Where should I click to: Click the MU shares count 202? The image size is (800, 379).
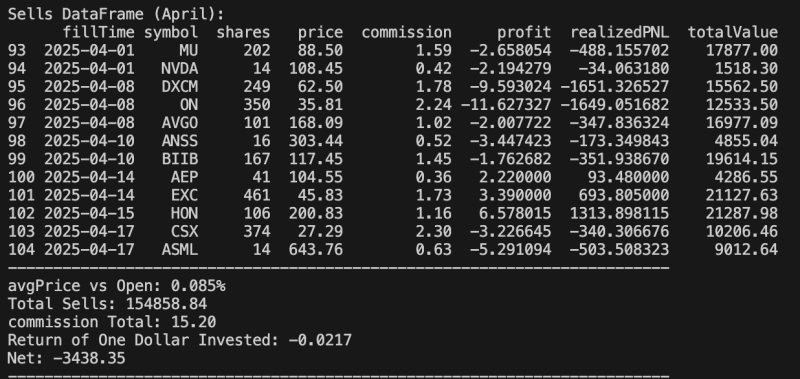(257, 50)
